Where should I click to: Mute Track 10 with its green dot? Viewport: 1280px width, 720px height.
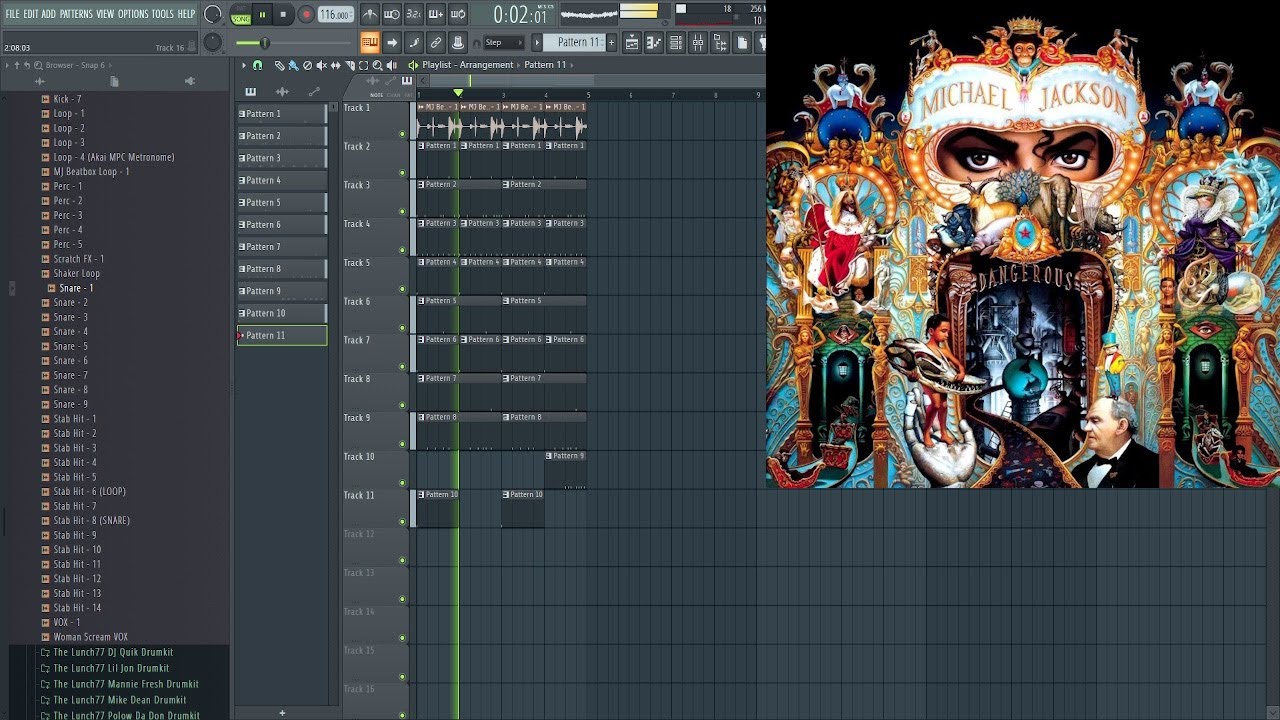tap(403, 483)
